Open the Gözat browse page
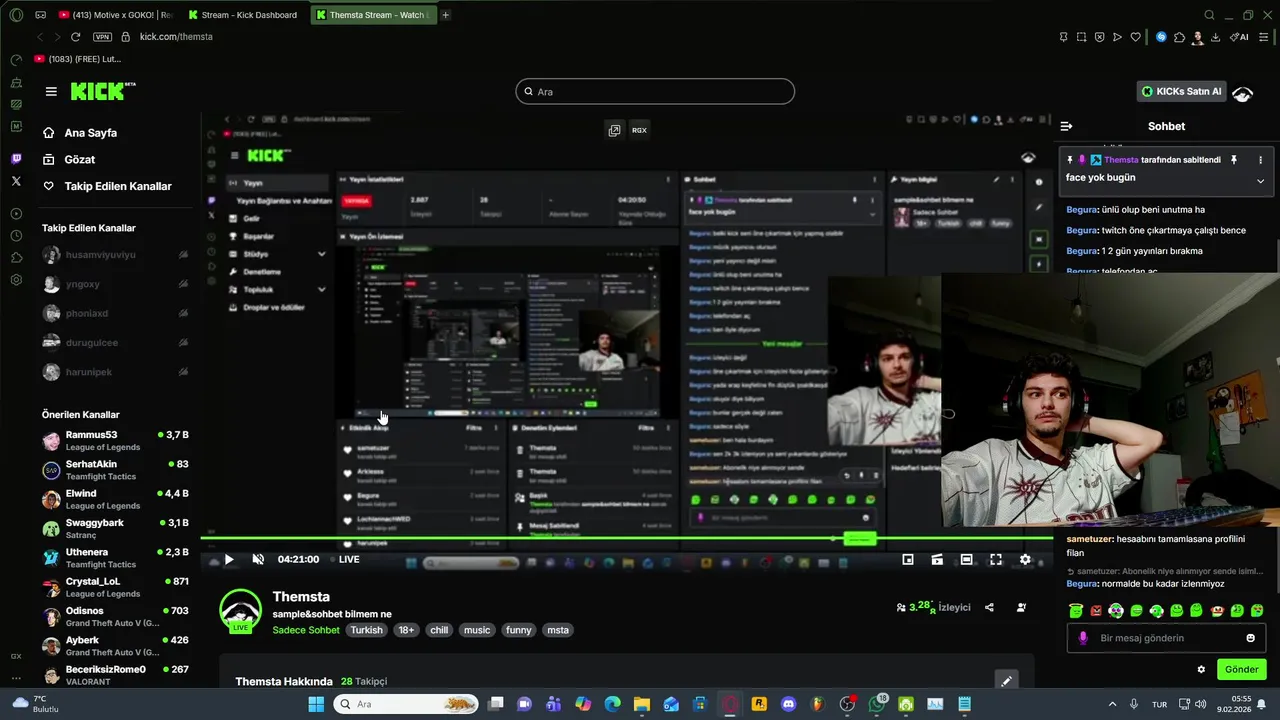 [x=80, y=160]
